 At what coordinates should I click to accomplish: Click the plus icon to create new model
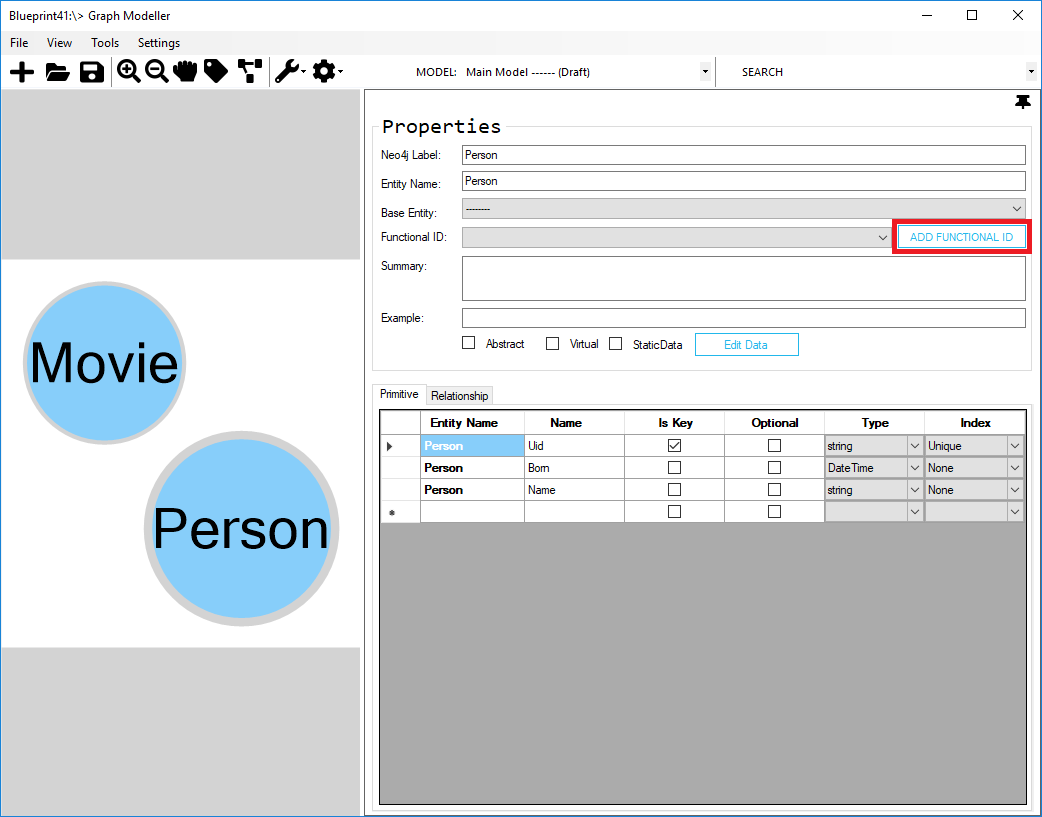click(22, 72)
